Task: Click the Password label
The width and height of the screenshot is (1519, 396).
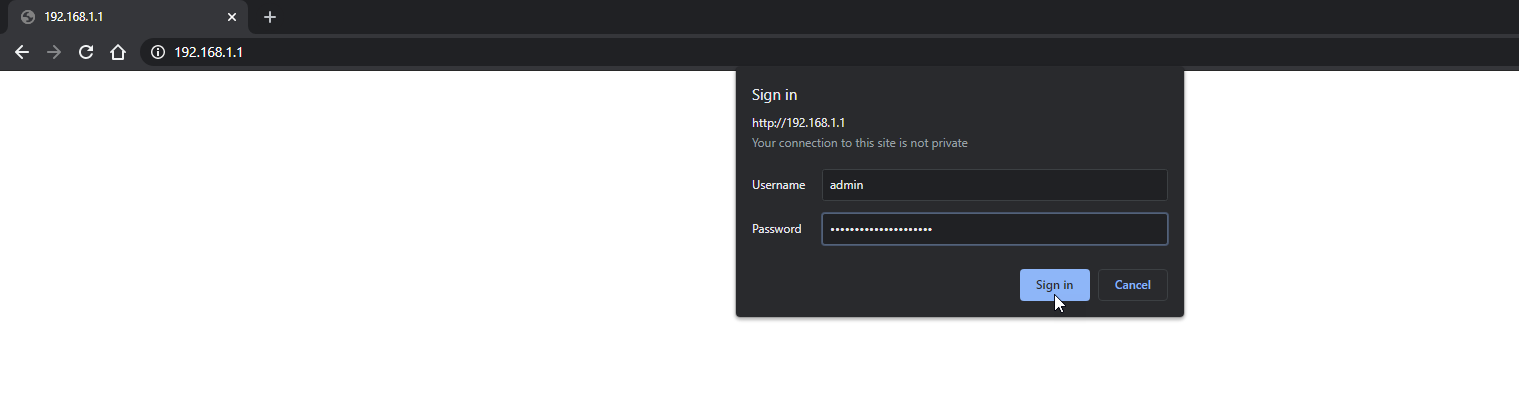Action: coord(776,229)
